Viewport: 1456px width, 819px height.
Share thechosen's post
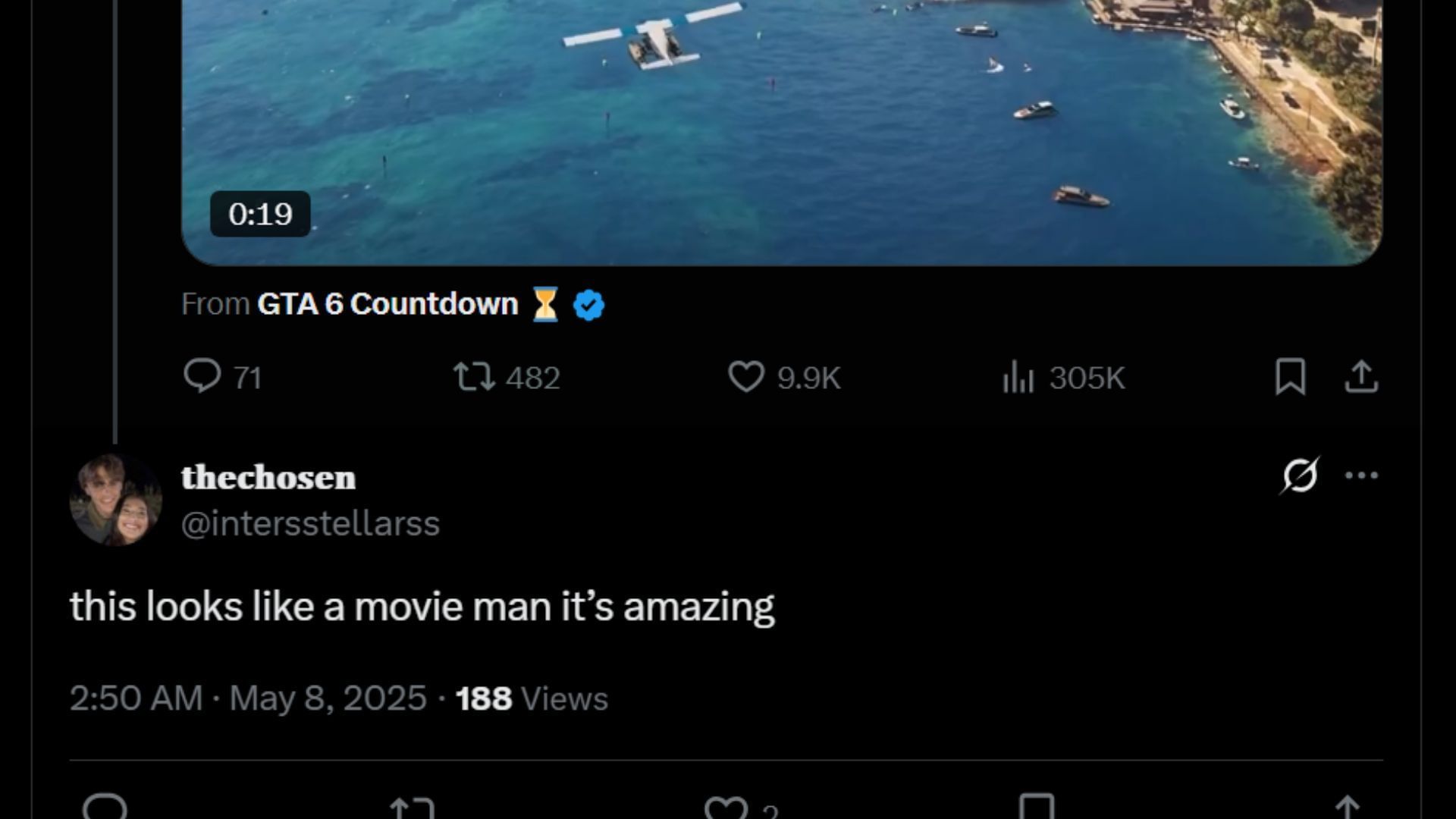[x=1347, y=808]
